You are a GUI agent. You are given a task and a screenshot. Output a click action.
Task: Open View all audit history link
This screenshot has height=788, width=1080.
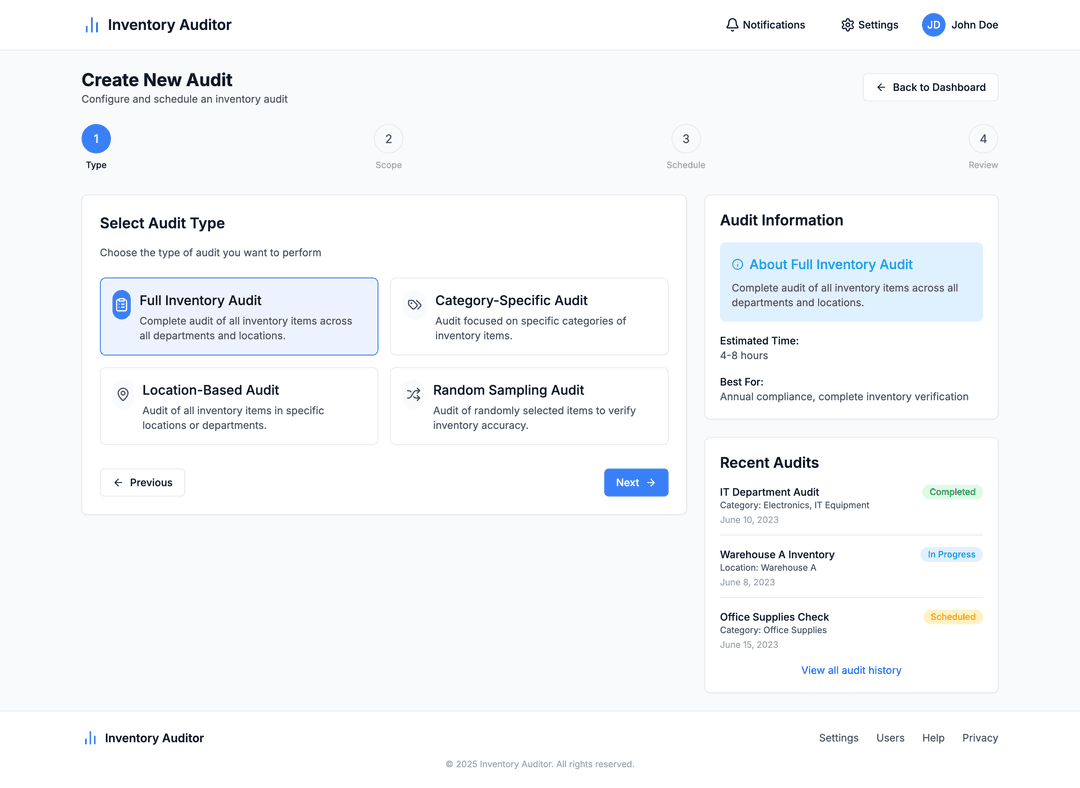tap(851, 670)
